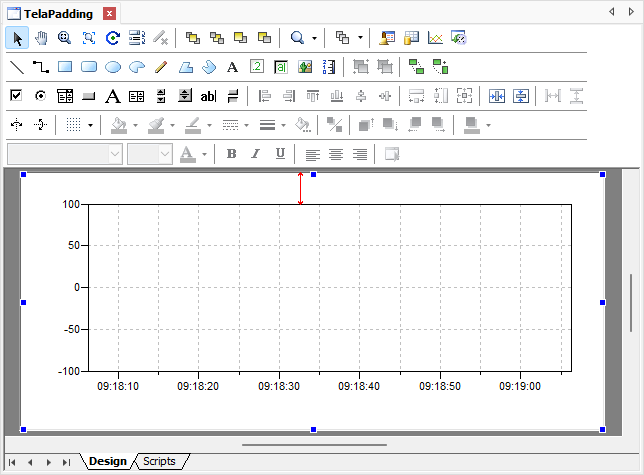Toggle underline text formatting

280,154
